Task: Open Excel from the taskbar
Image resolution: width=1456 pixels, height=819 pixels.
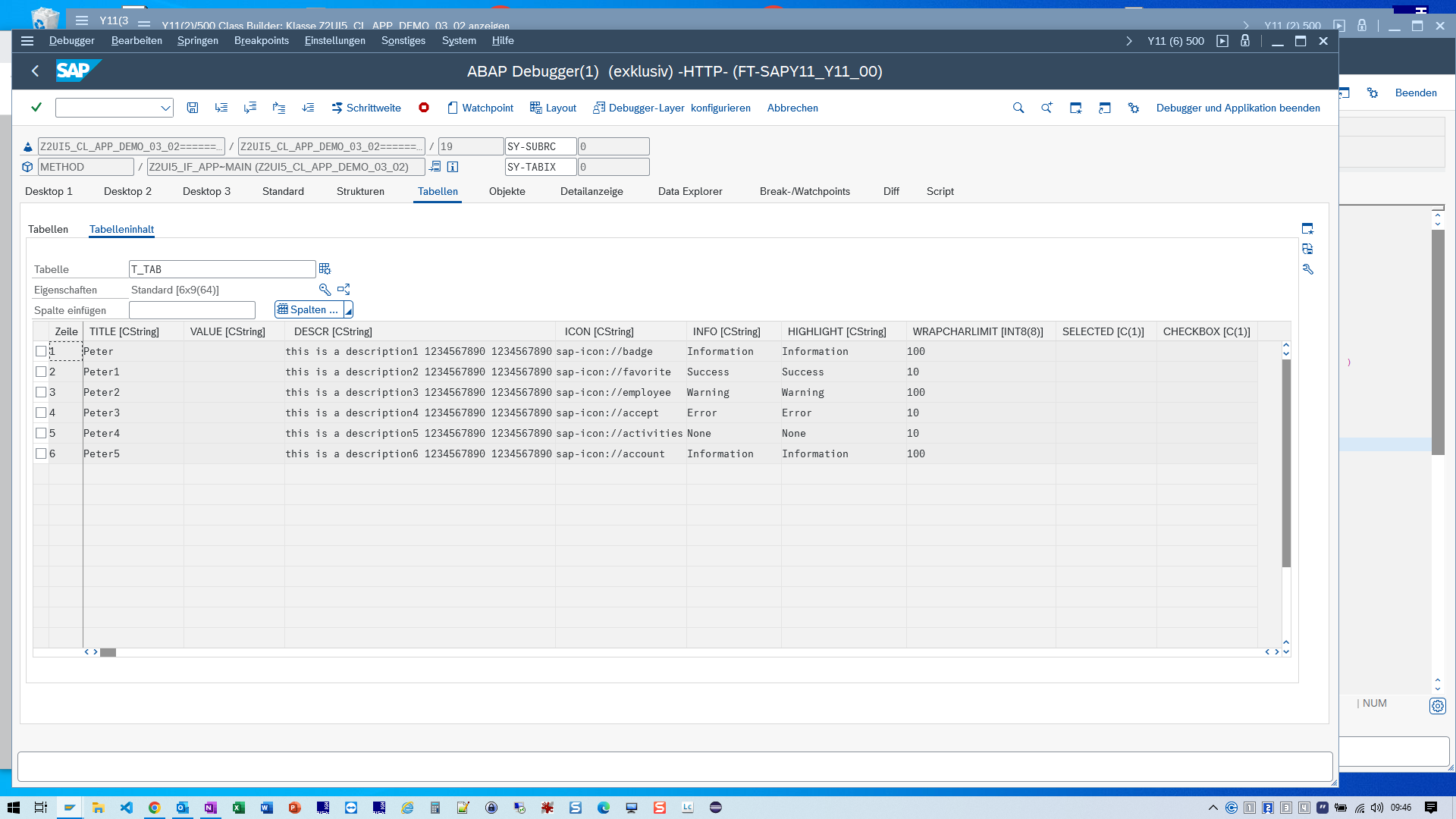Action: 238,808
